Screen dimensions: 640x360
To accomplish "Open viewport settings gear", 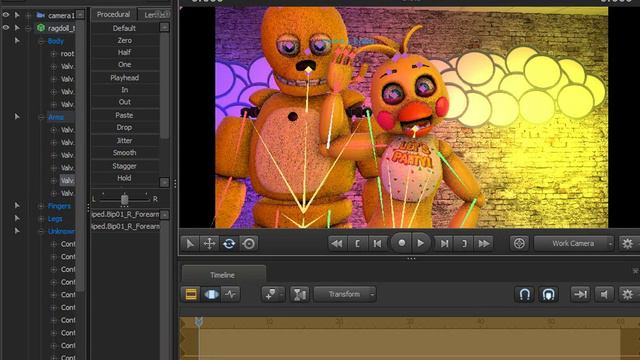I will [x=627, y=244].
